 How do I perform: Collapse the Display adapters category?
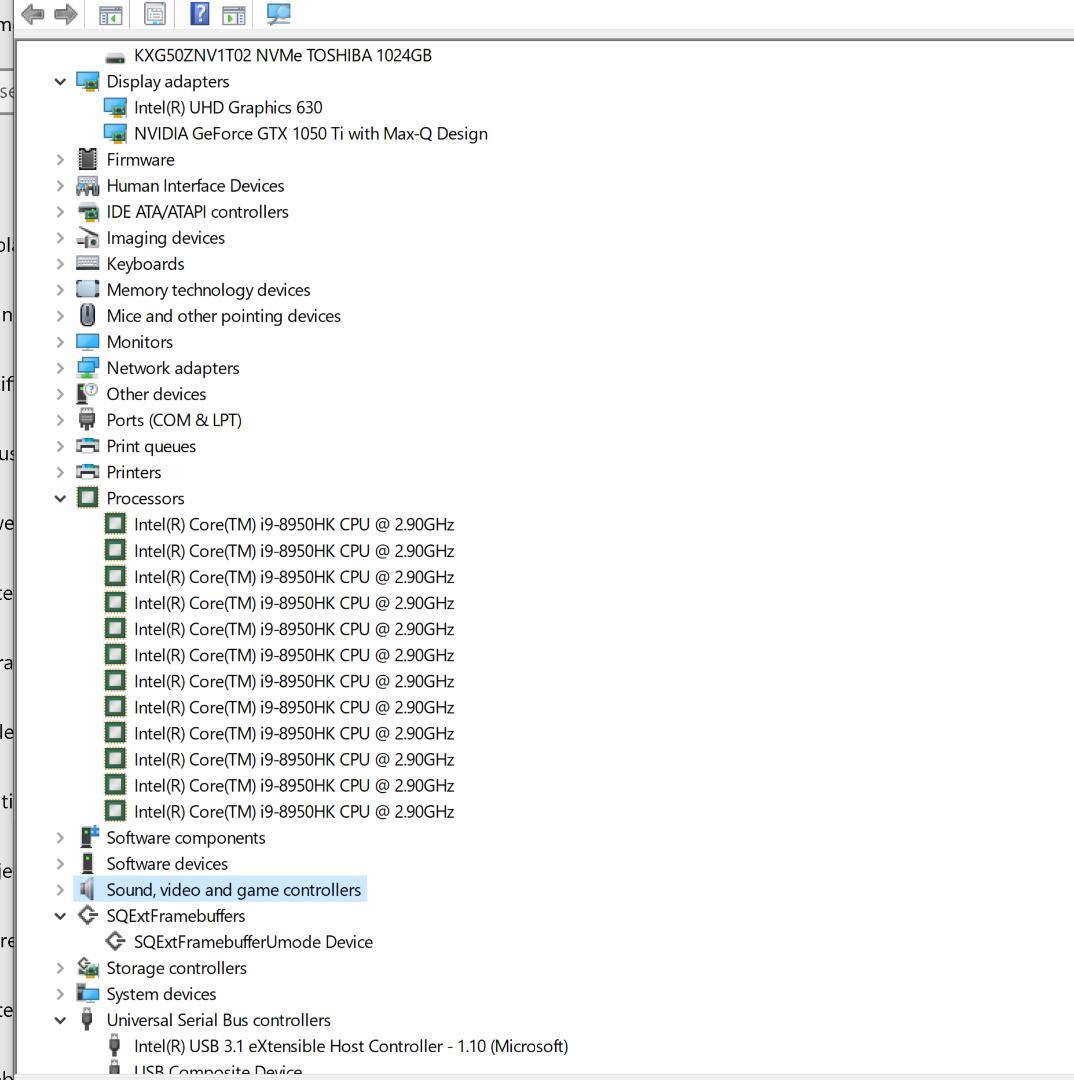click(x=60, y=82)
